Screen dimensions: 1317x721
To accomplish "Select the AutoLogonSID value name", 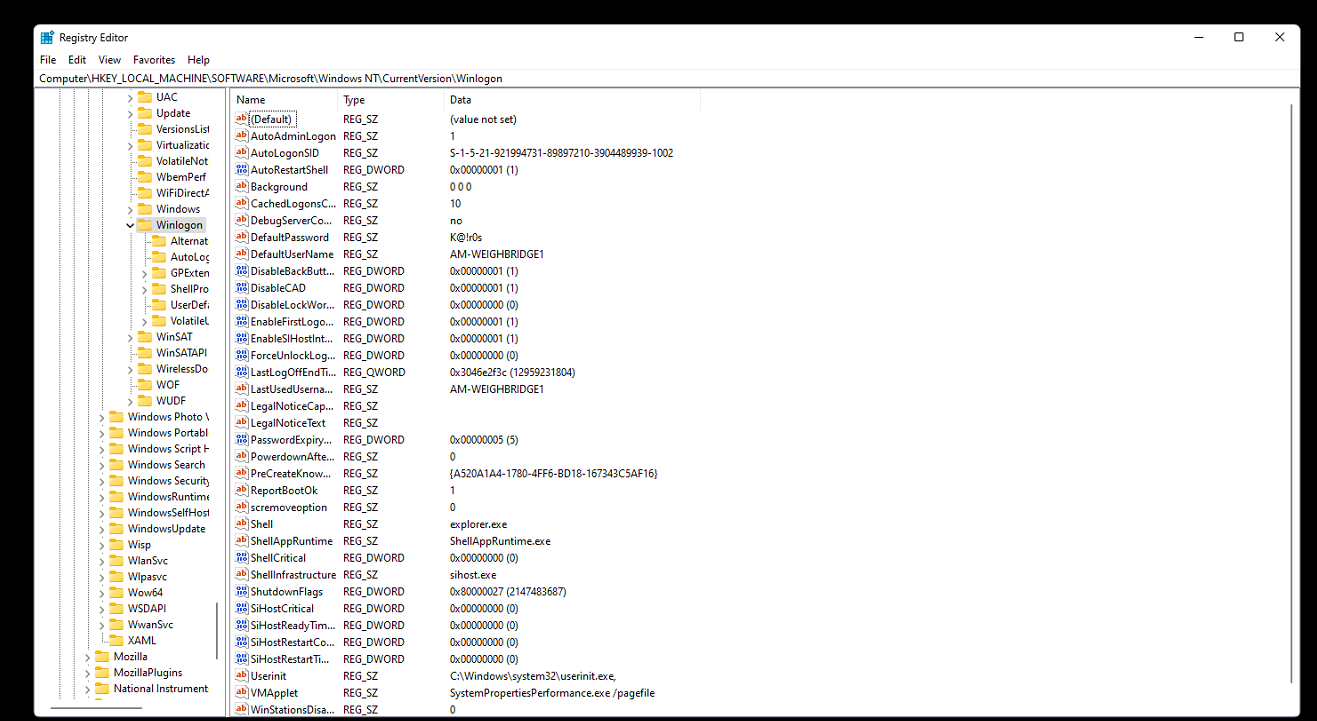I will pos(285,153).
